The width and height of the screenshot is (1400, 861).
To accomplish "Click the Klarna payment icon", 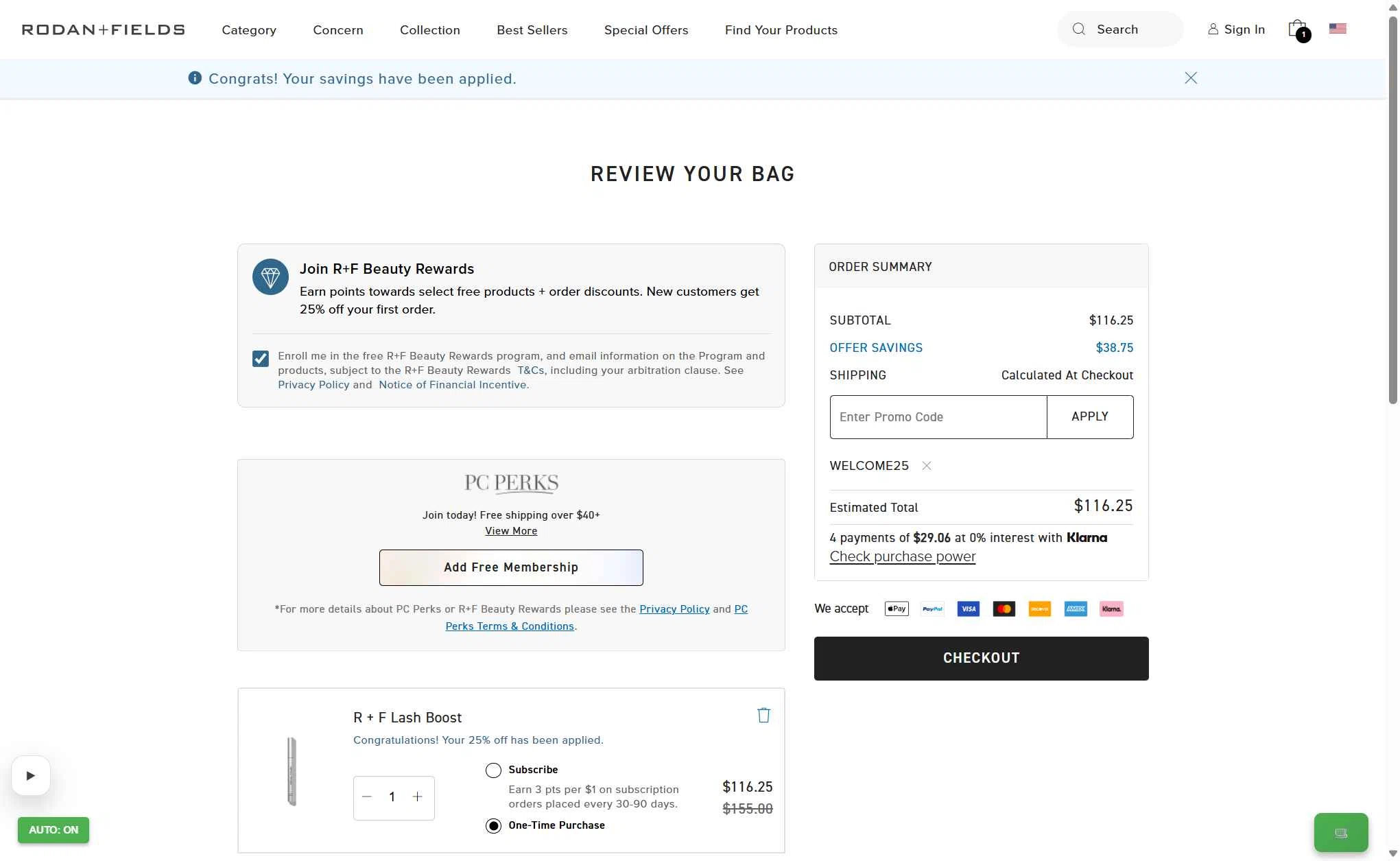I will (1111, 609).
